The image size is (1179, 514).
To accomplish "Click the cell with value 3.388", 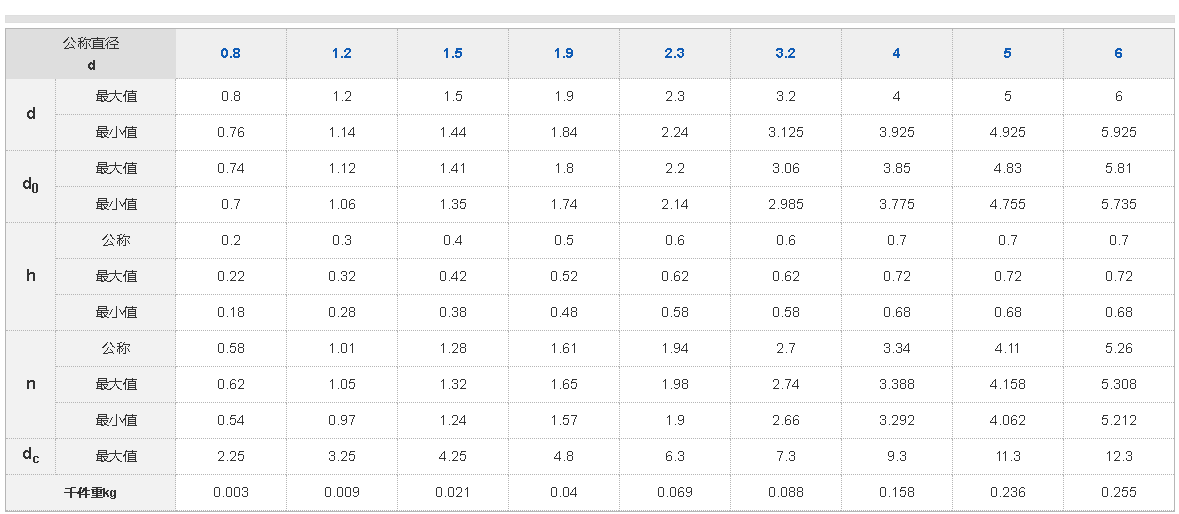I will pos(897,384).
